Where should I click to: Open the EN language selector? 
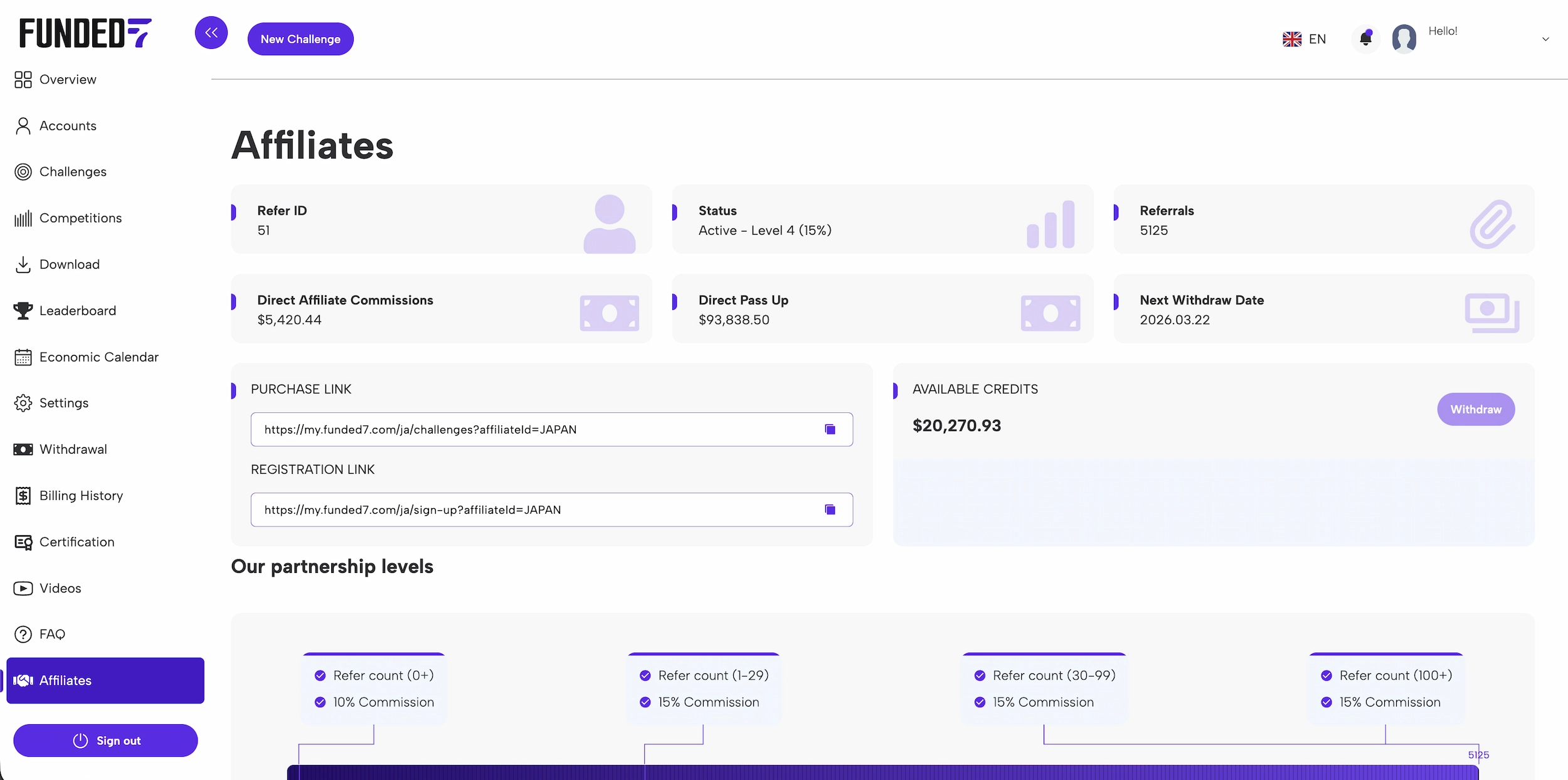1305,39
